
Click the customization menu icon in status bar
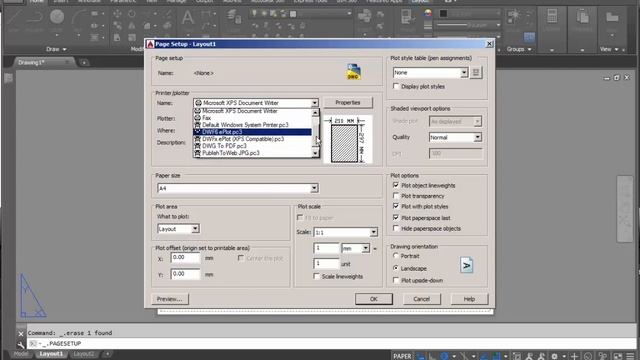point(630,356)
